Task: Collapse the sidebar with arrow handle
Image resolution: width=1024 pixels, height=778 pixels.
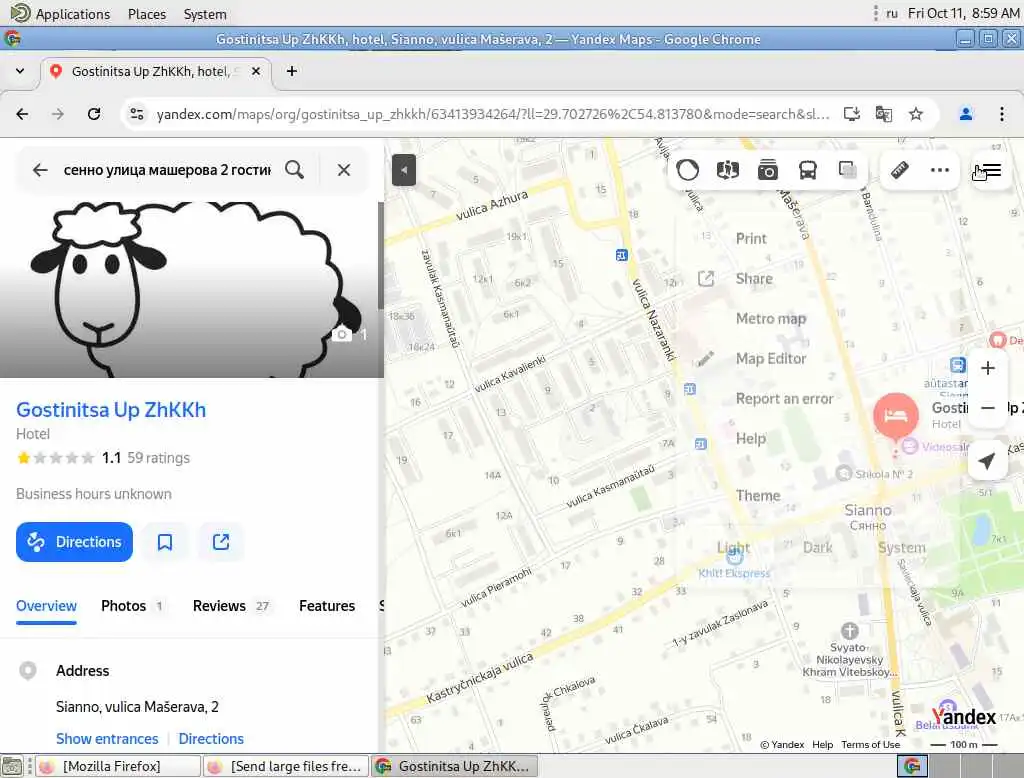Action: coord(404,170)
